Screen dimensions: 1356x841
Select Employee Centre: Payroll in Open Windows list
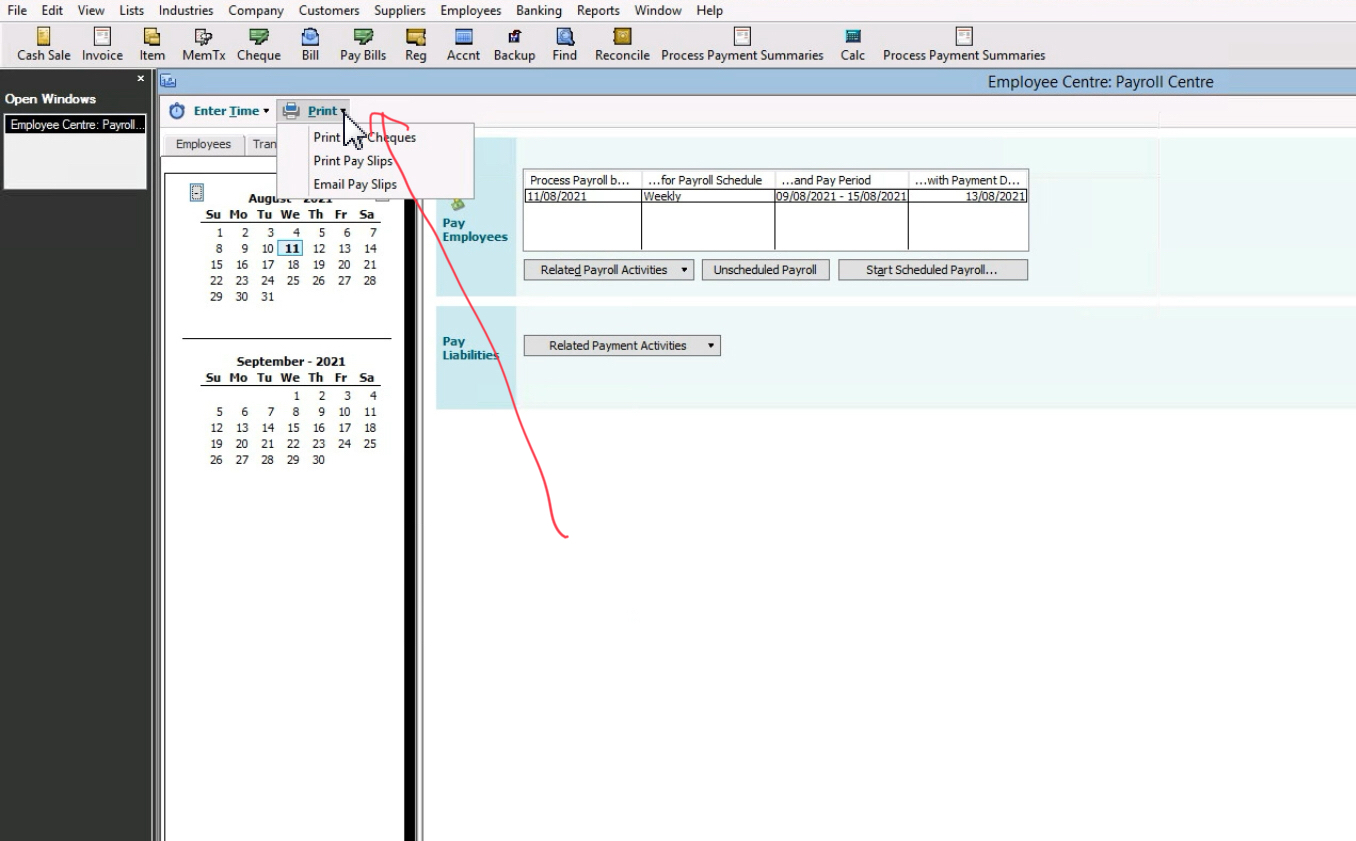(76, 125)
